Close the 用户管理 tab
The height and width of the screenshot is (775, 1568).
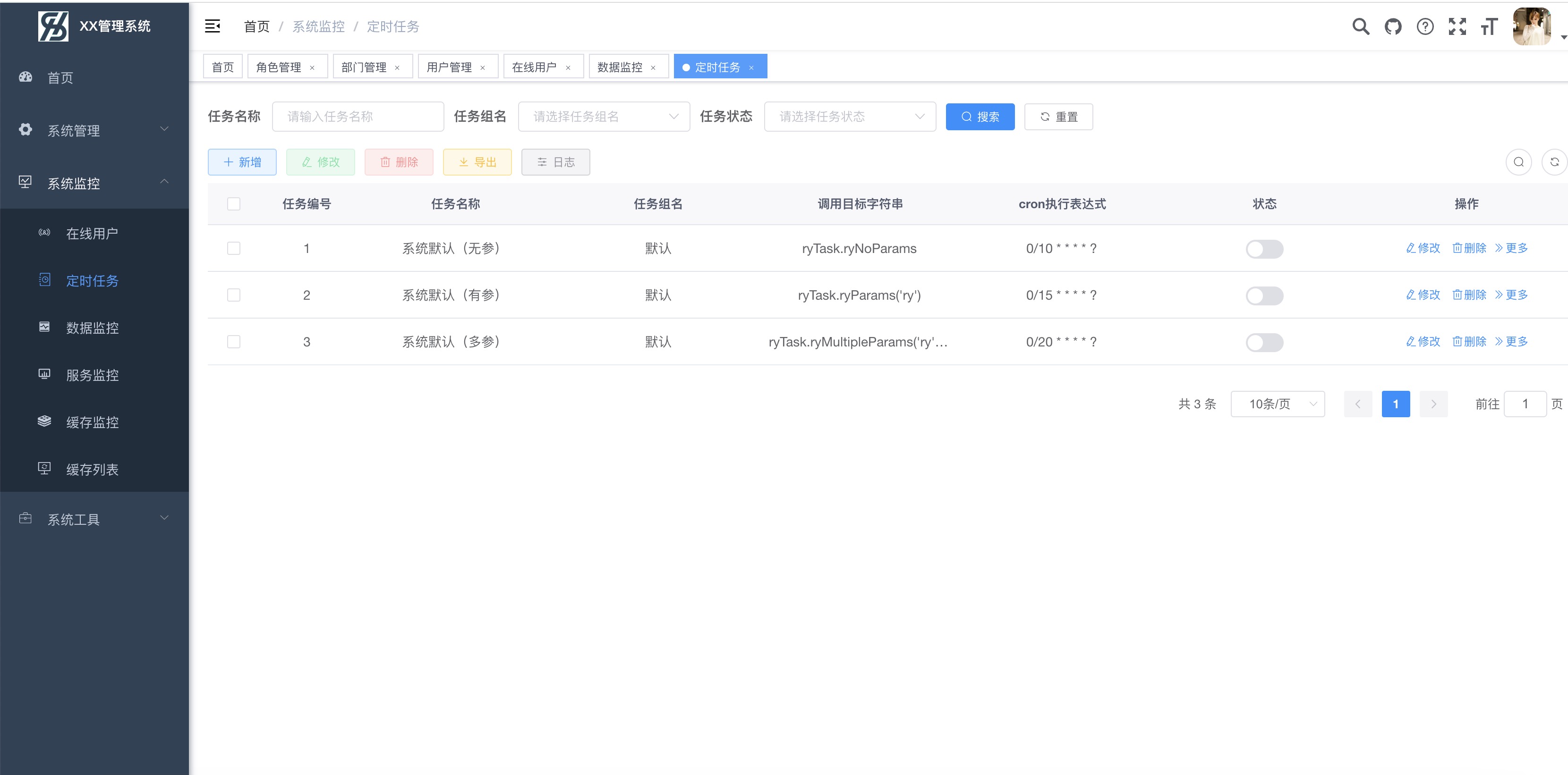pos(483,67)
